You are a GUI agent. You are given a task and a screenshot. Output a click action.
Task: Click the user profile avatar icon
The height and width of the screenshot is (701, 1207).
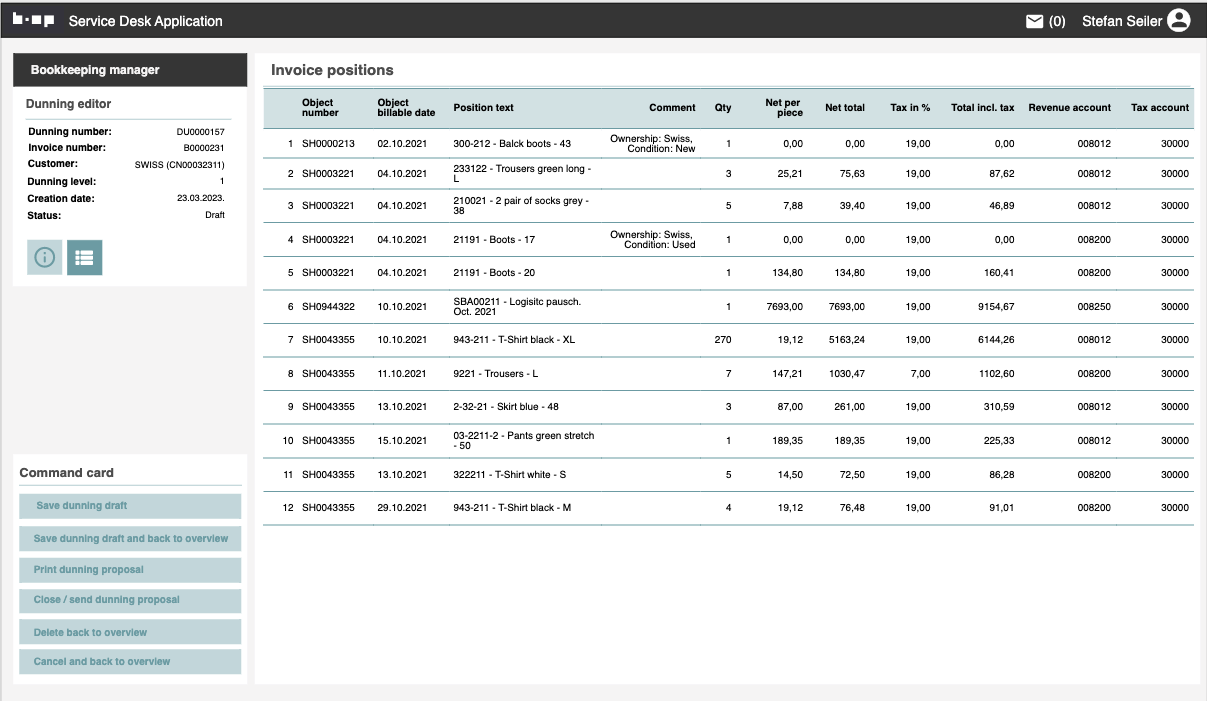tap(1179, 21)
